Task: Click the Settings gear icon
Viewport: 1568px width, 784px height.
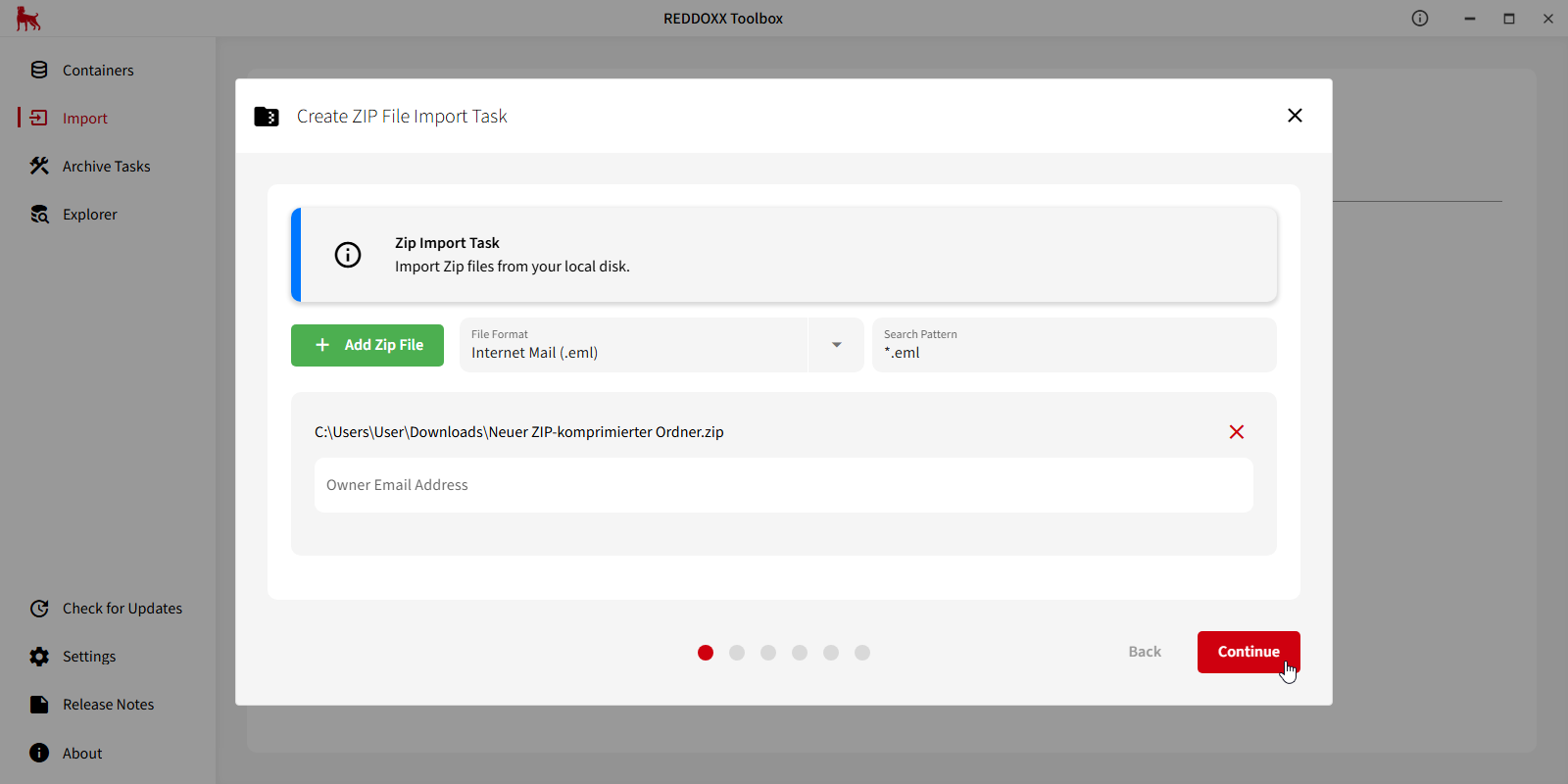Action: tap(39, 656)
